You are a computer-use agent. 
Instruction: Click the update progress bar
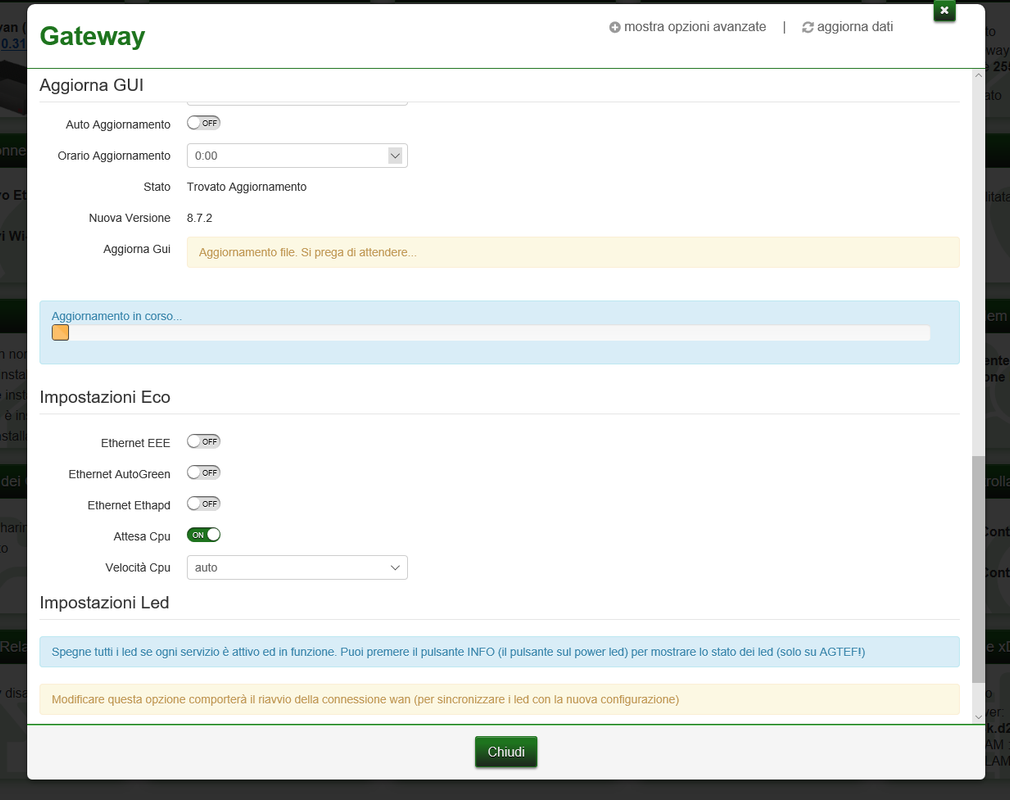pos(491,333)
